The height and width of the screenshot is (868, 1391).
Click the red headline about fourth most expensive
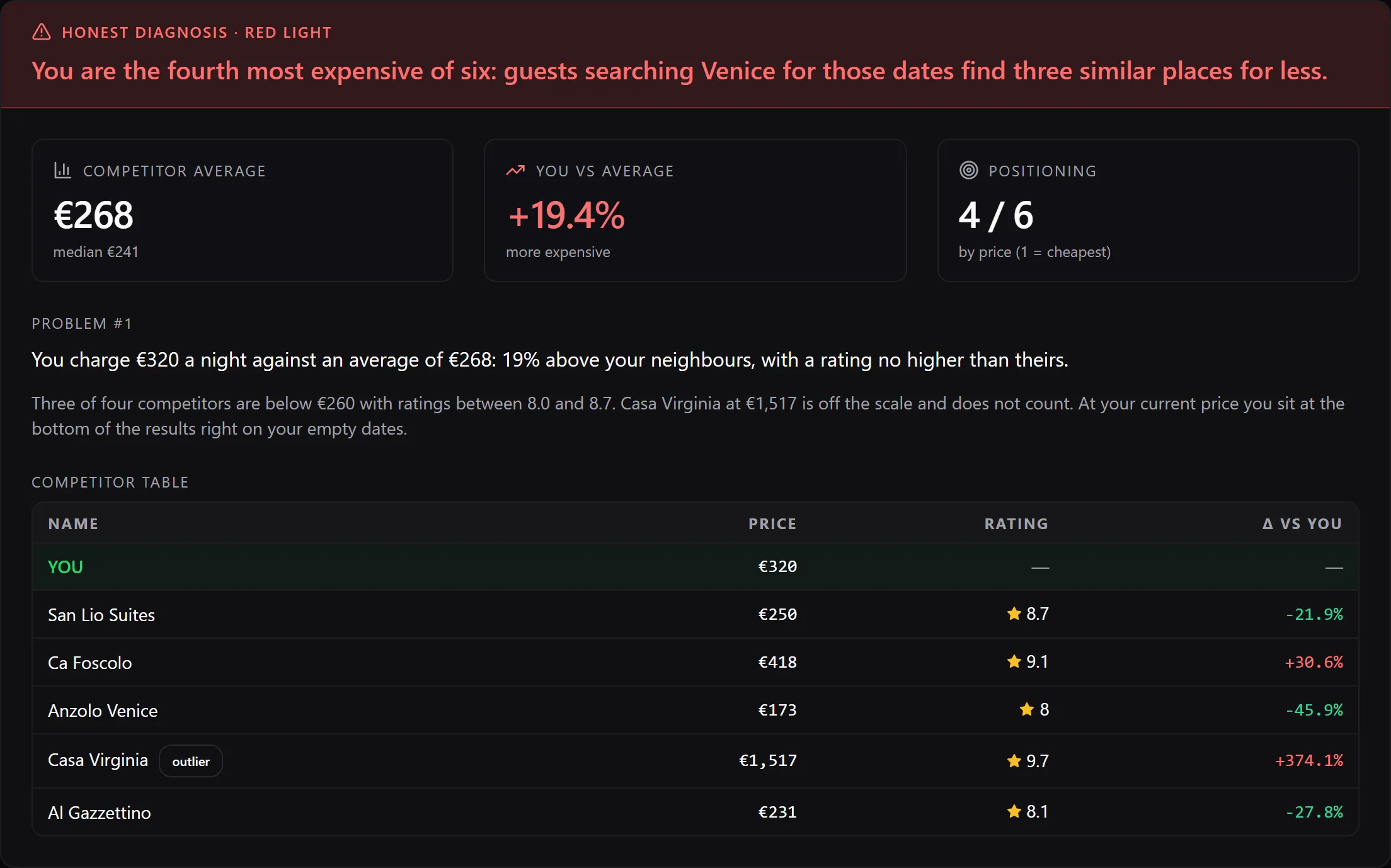coord(679,71)
